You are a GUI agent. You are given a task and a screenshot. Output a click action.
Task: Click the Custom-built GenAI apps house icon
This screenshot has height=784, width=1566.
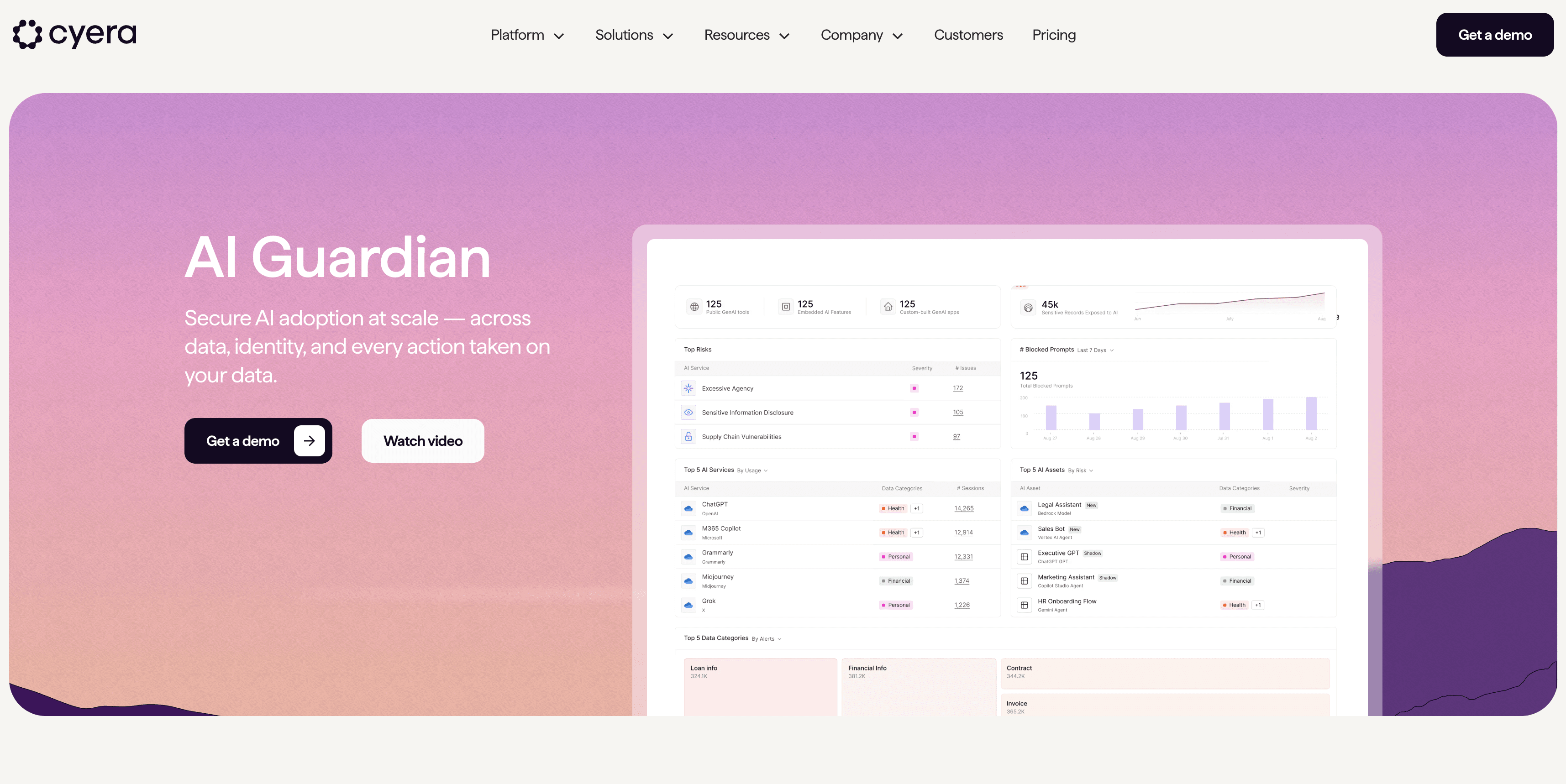point(887,306)
